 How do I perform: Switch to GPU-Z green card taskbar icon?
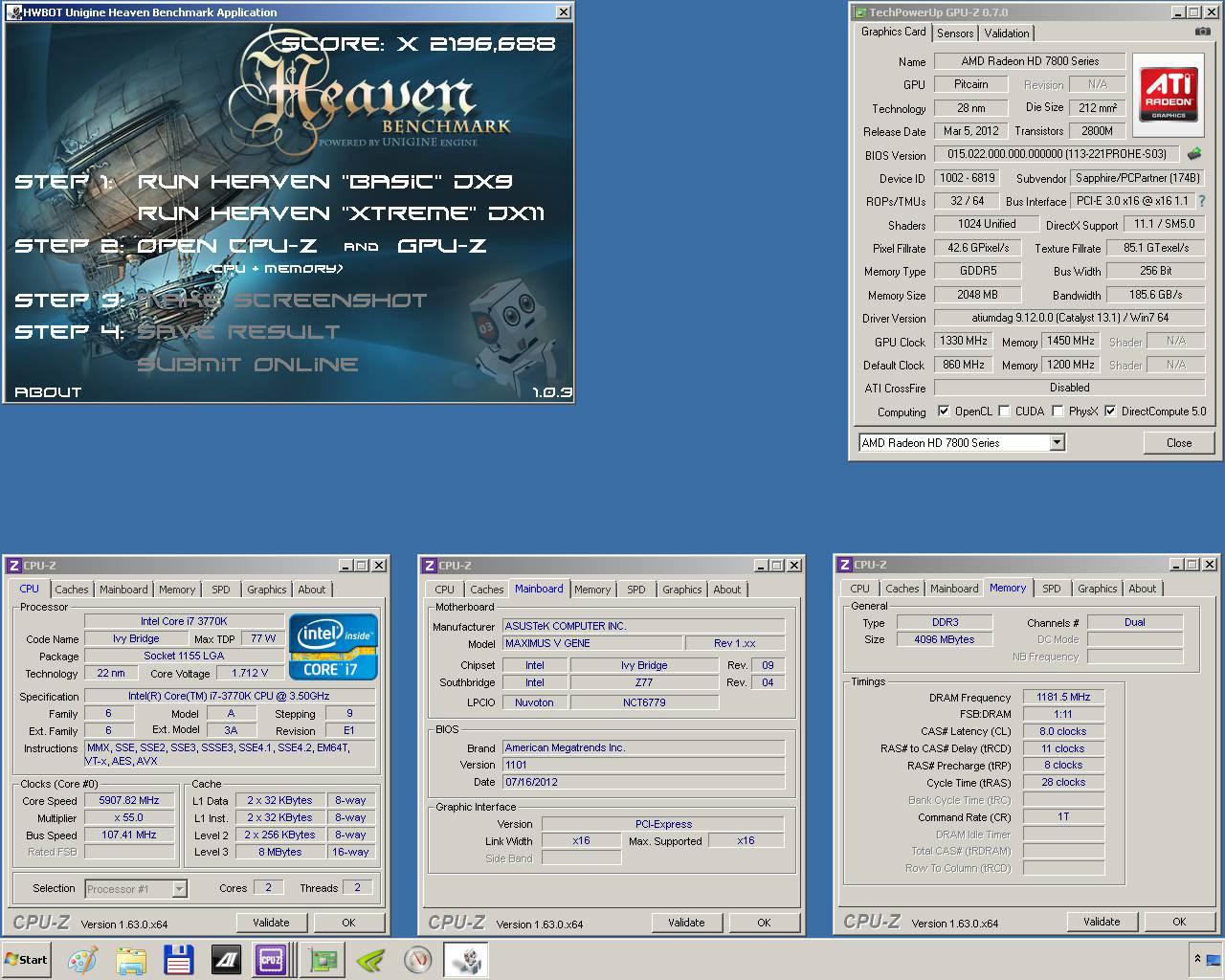[x=323, y=959]
